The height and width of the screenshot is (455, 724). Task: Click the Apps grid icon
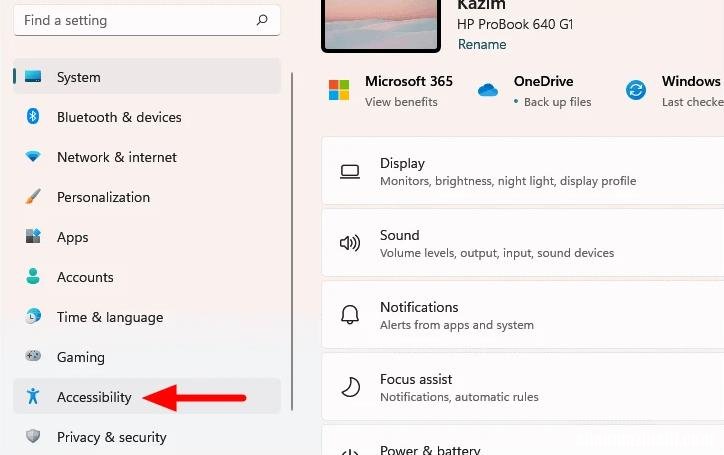tap(33, 236)
